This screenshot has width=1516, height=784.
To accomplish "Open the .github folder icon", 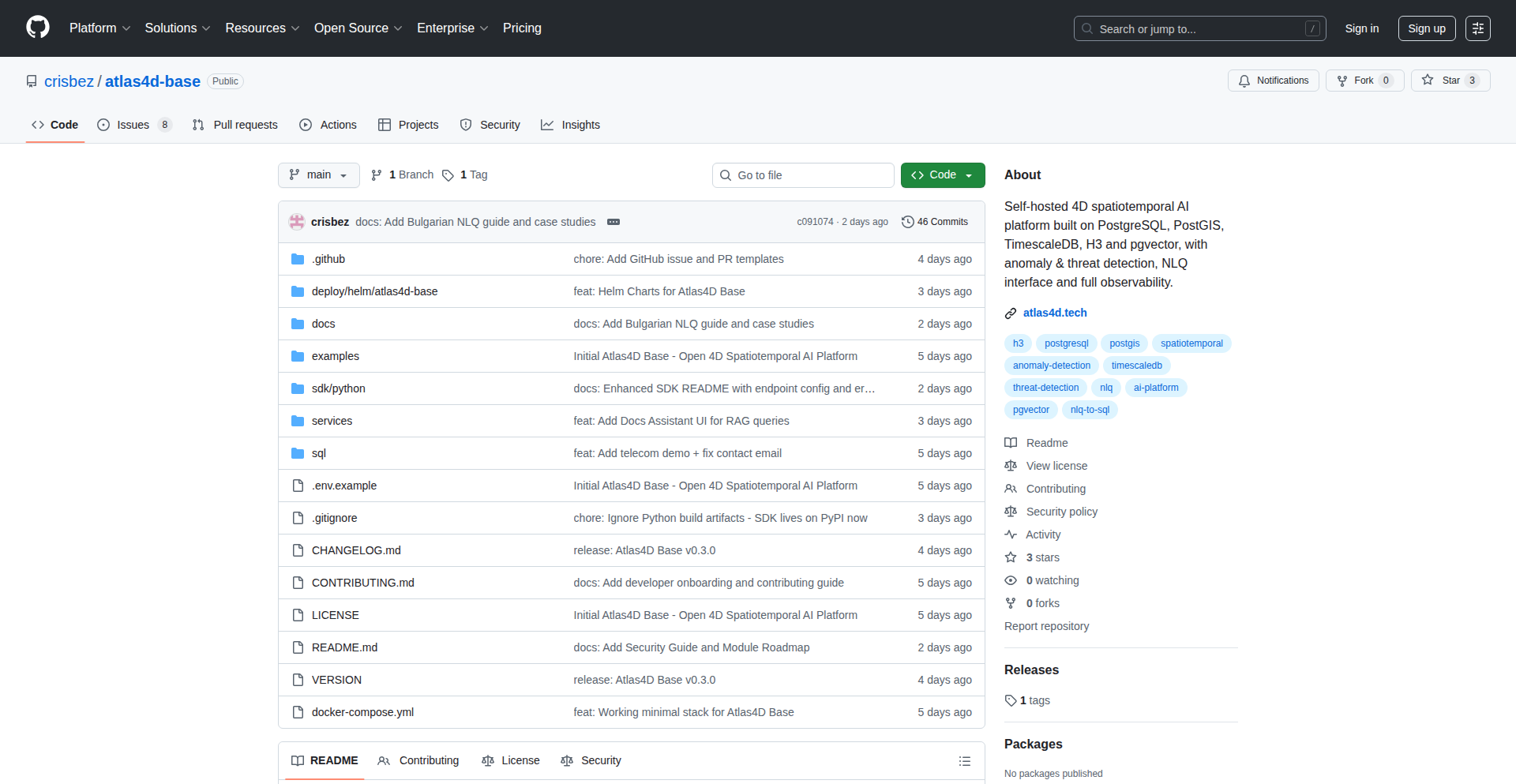I will tap(298, 259).
